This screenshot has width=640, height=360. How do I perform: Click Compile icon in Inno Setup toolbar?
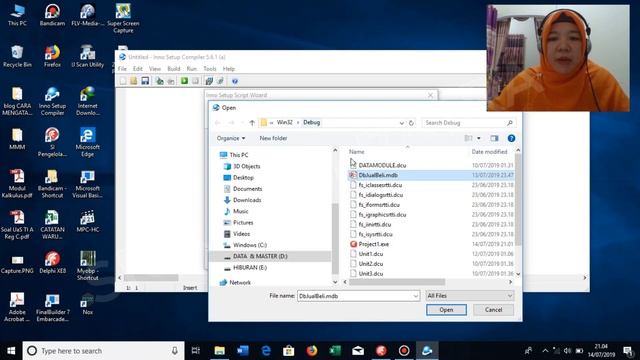pos(159,81)
